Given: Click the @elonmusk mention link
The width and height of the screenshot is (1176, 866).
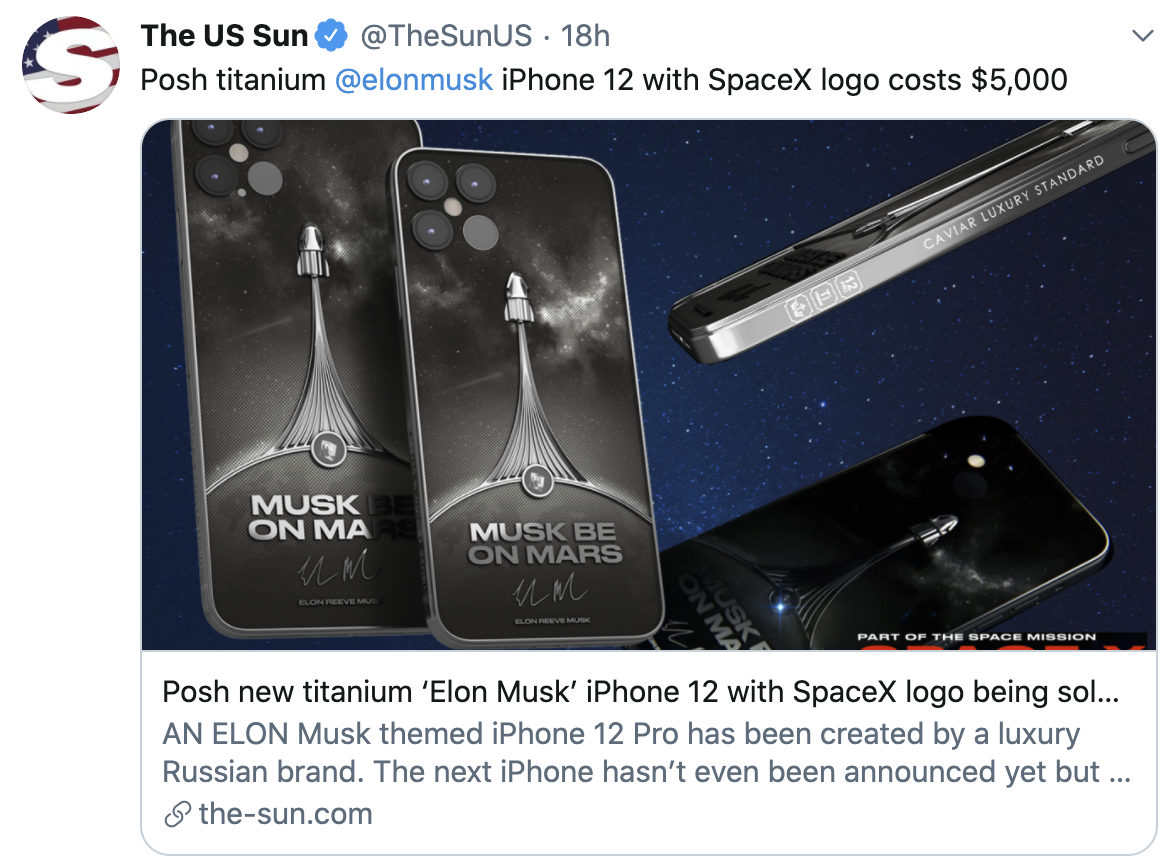Looking at the screenshot, I should (414, 79).
